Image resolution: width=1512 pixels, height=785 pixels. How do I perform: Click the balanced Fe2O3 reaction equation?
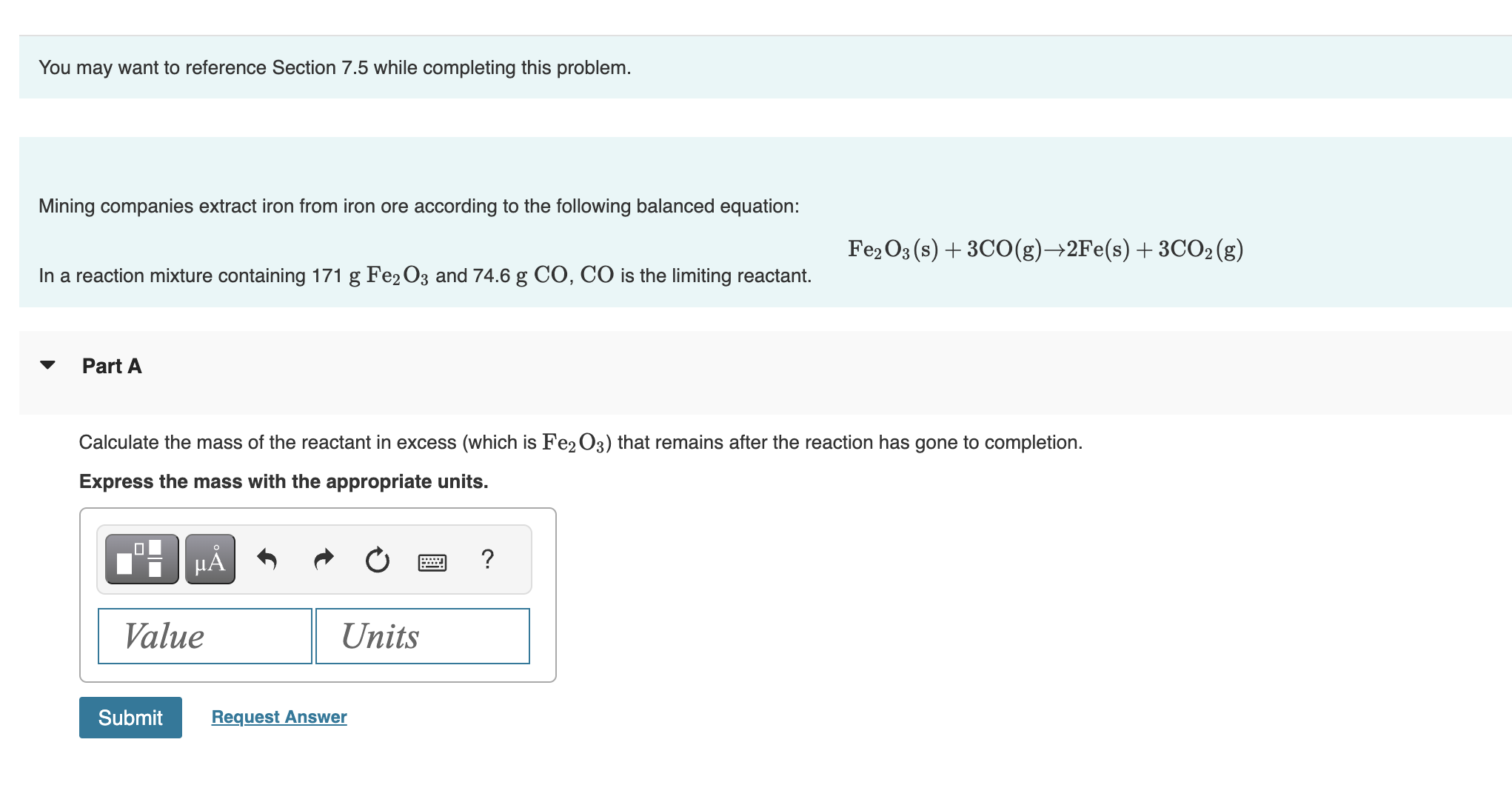click(1045, 249)
